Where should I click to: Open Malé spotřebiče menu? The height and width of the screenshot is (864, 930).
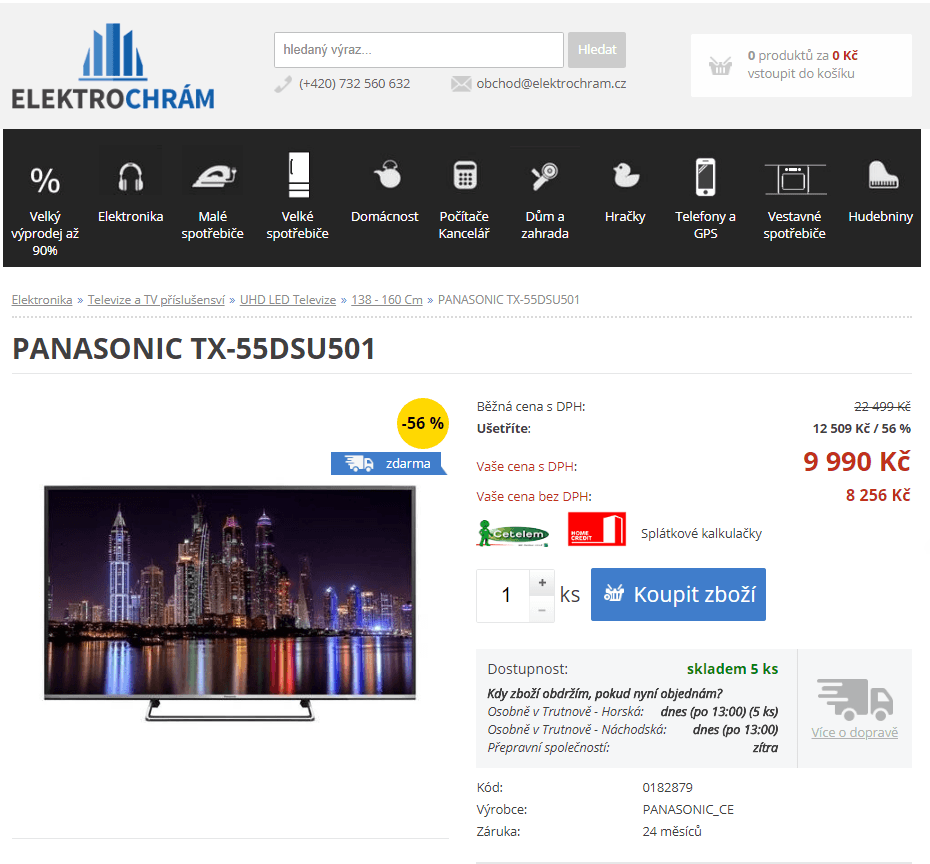pos(212,225)
